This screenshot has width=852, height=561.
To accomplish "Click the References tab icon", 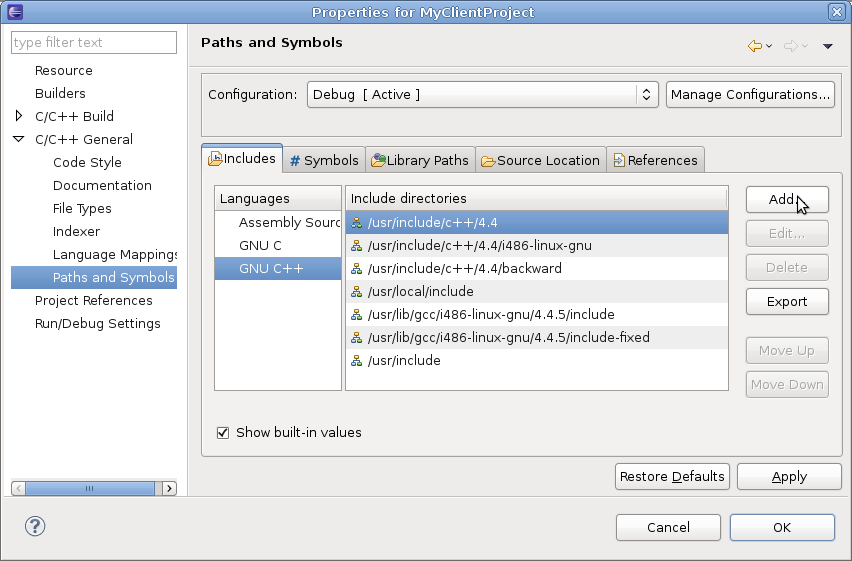I will pyautogui.click(x=618, y=160).
